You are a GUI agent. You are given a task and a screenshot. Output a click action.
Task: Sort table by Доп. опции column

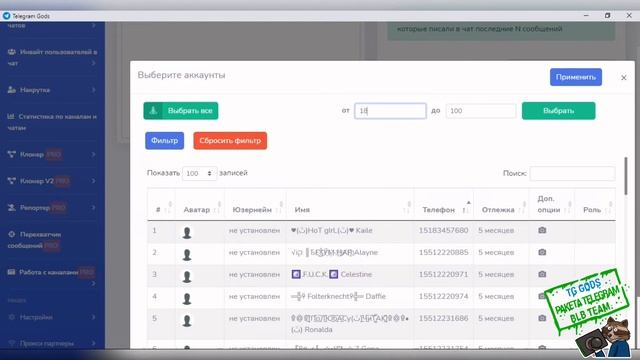[x=552, y=204]
